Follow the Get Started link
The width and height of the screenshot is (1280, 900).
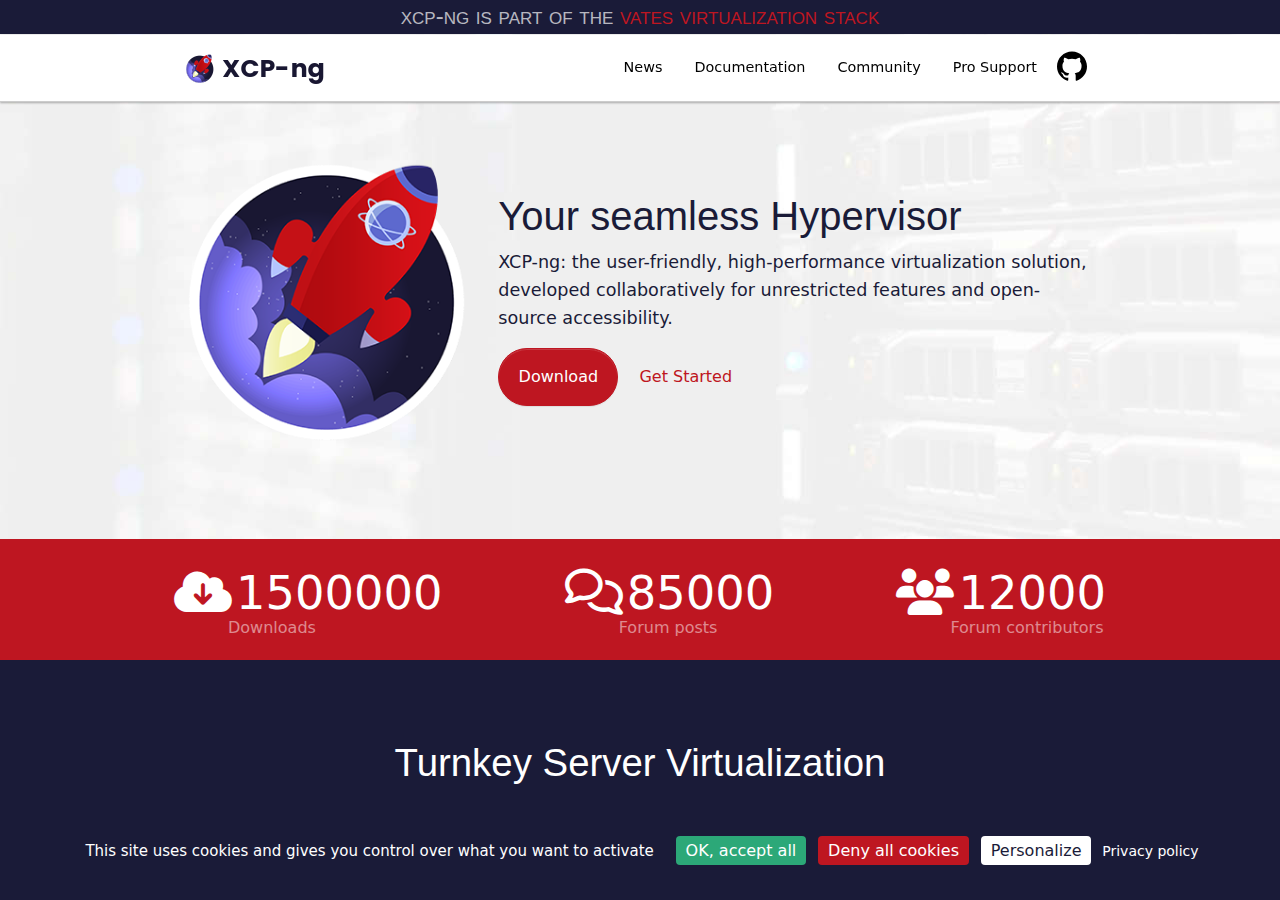tap(686, 377)
